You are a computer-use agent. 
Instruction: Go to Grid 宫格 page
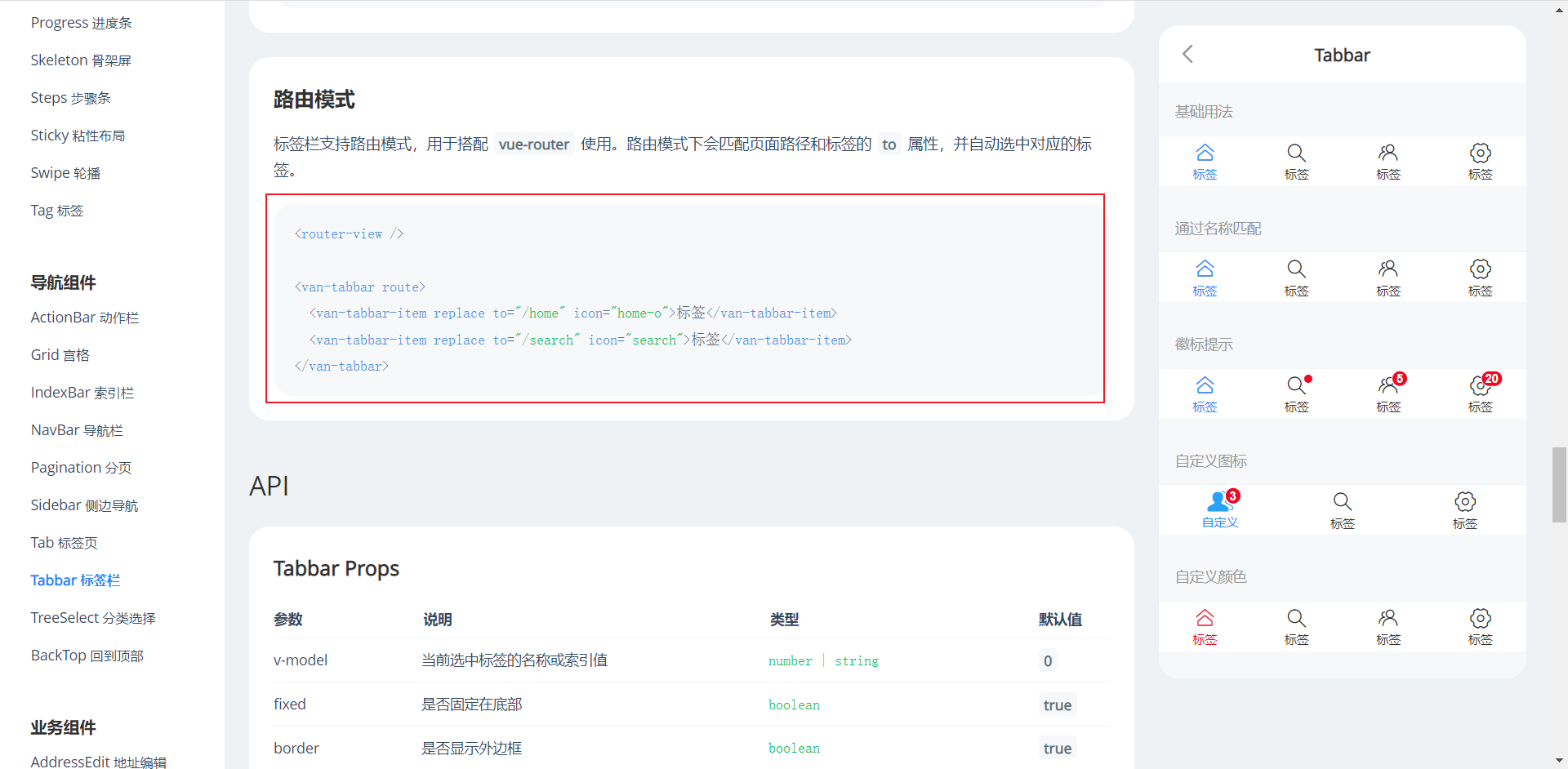(60, 355)
